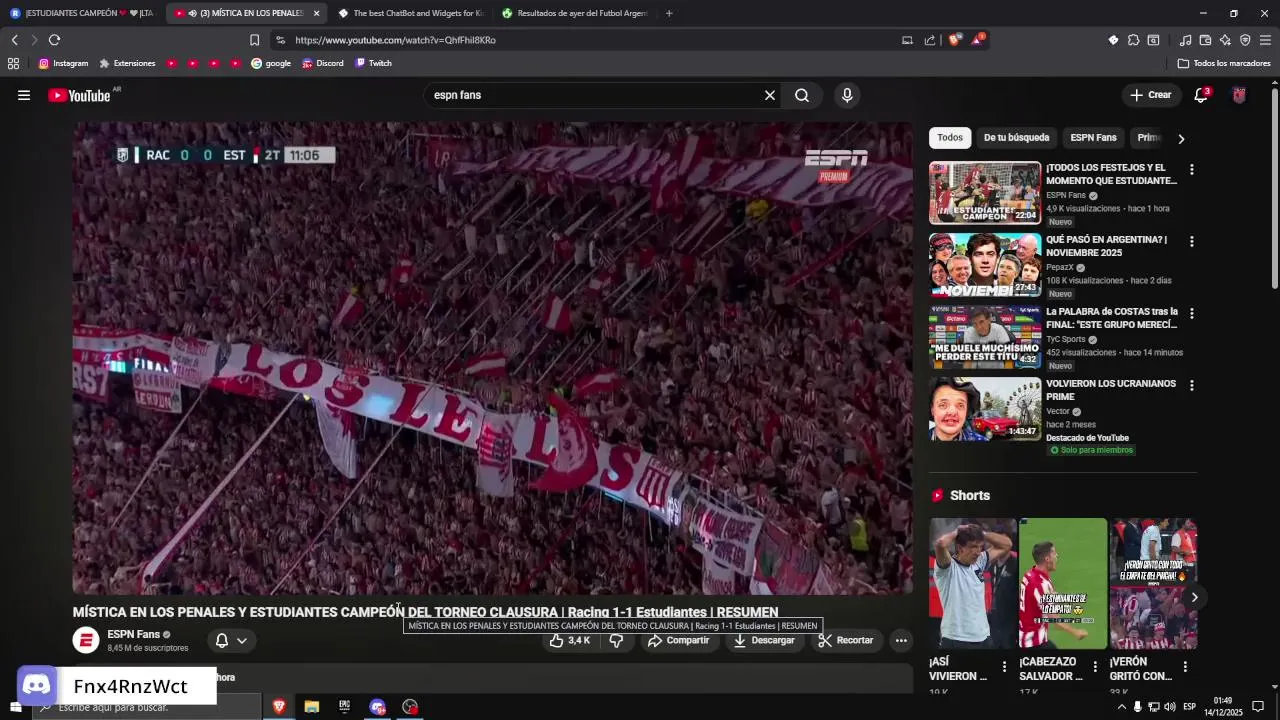1280x720 pixels.
Task: Switch to 'Resultados de ayer del Futbol' tab
Action: [575, 13]
